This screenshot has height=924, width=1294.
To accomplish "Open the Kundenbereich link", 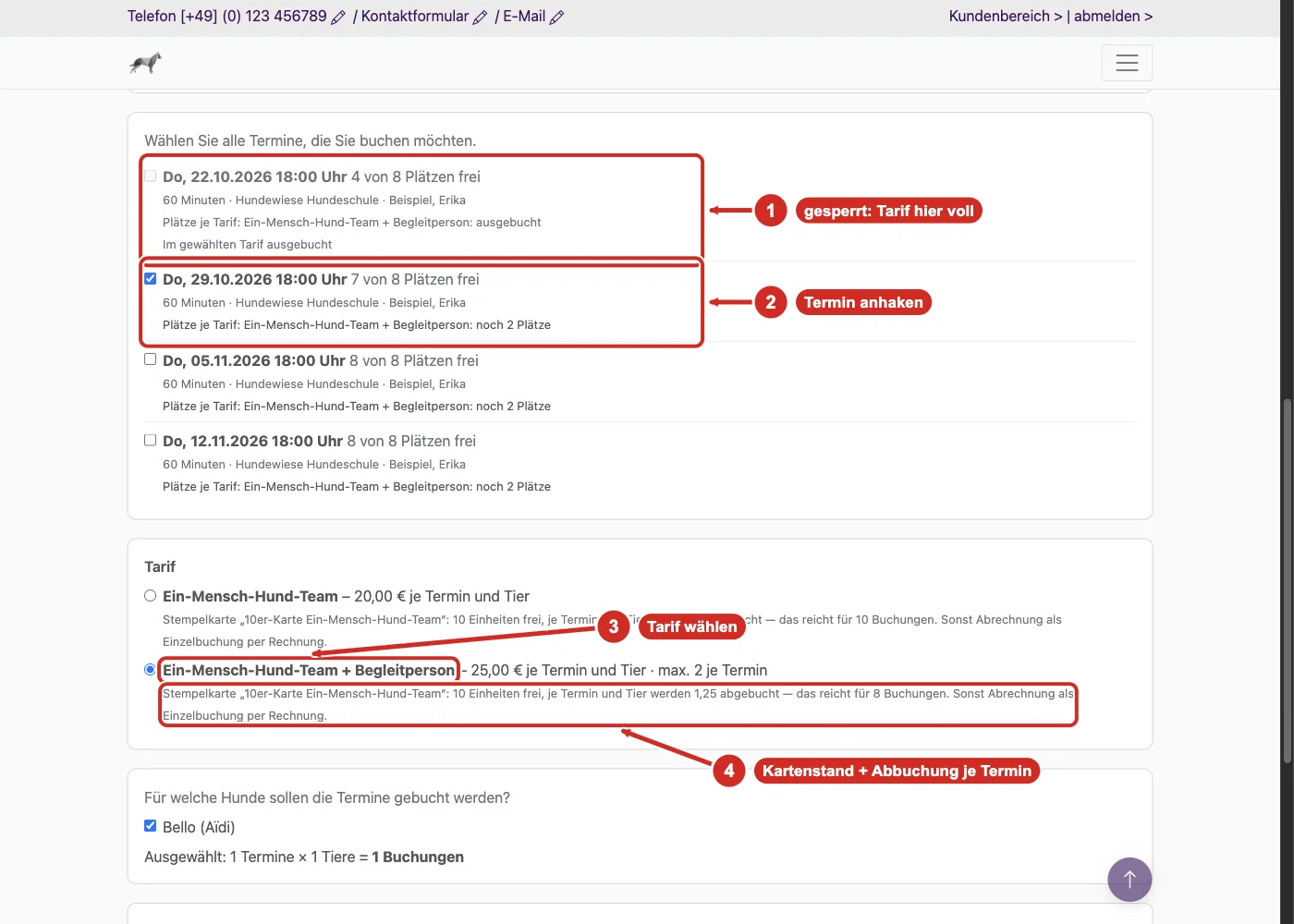I will click(x=1006, y=16).
